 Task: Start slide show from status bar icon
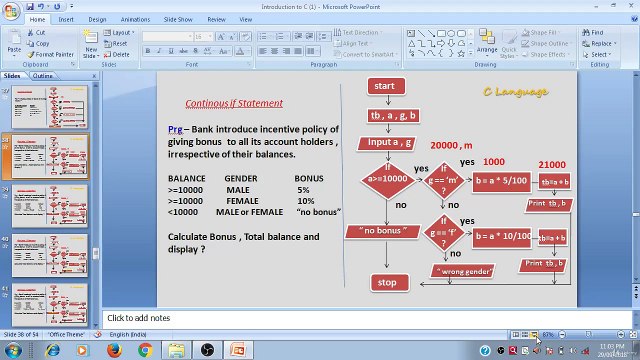pyautogui.click(x=534, y=335)
